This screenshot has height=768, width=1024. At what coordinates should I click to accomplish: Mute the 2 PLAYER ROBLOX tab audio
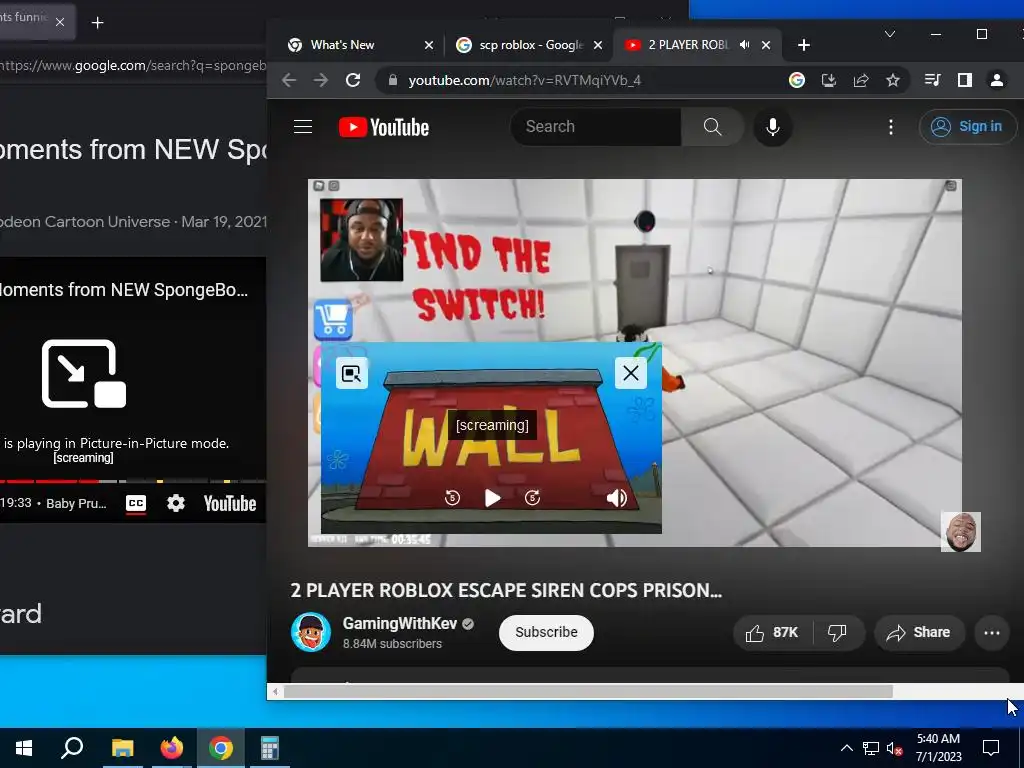(x=744, y=45)
